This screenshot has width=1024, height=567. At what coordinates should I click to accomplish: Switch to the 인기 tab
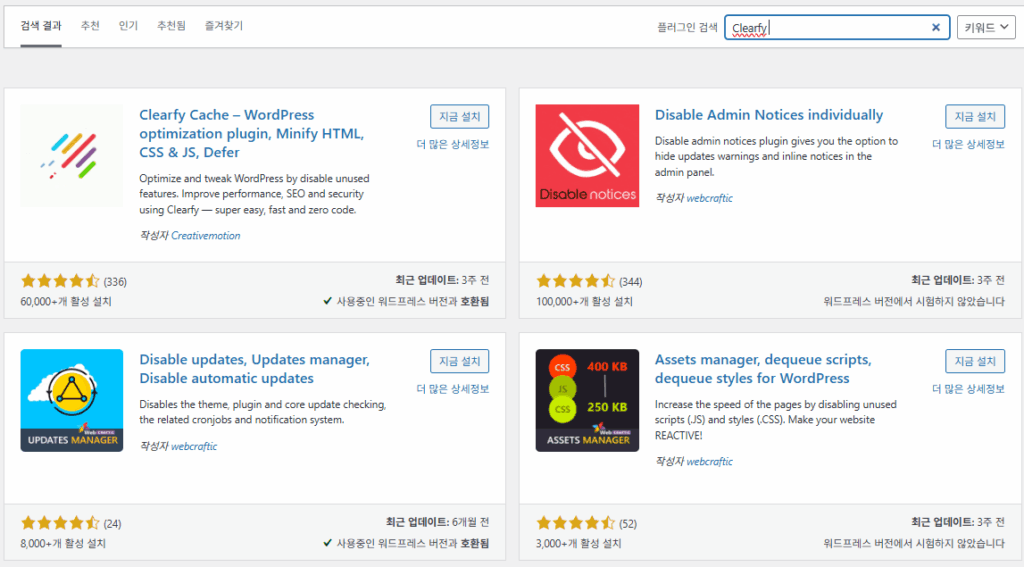click(128, 25)
